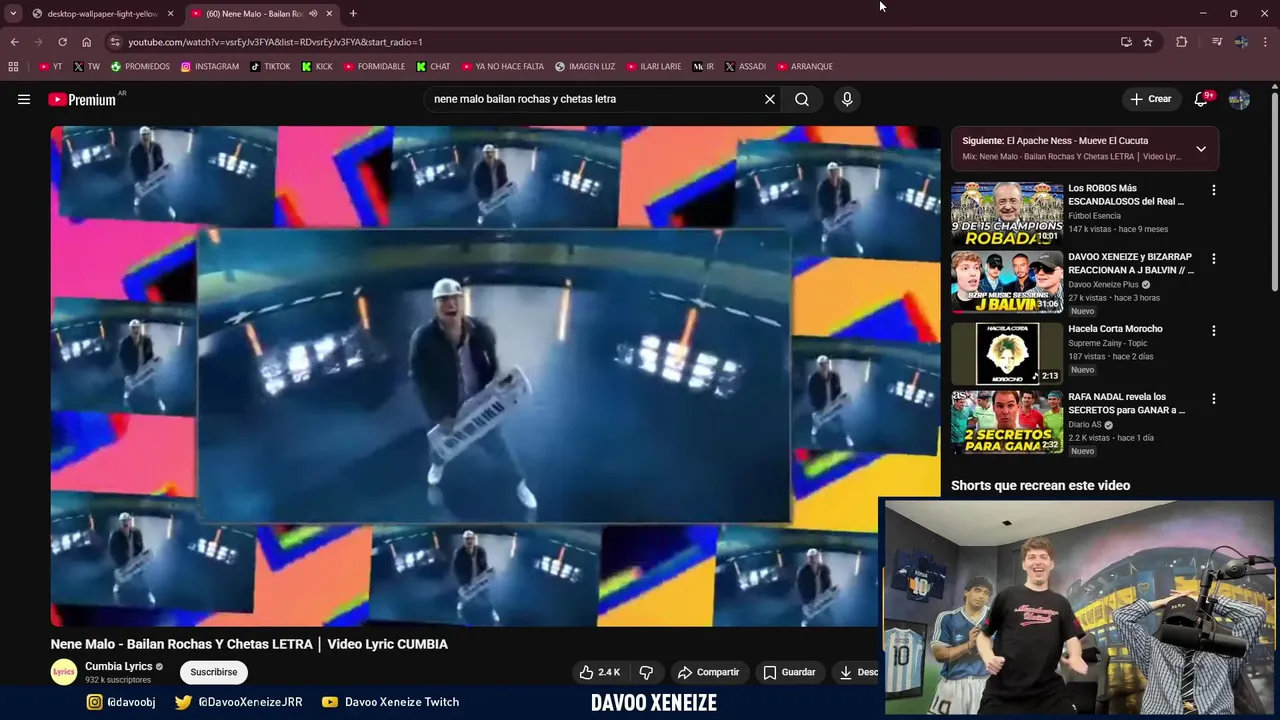Mute the playing Nene Malo tab audio
This screenshot has width=1280, height=720.
pyautogui.click(x=313, y=14)
